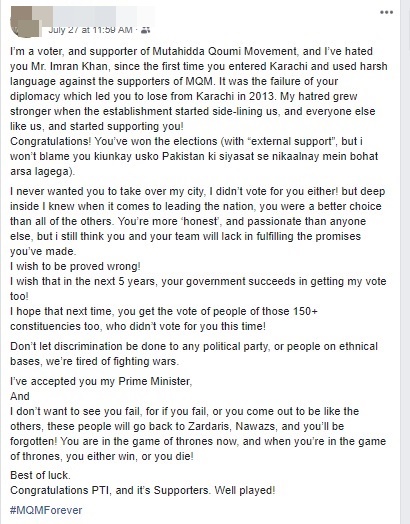The height and width of the screenshot is (524, 410).
Task: Open the blurred author profile picture
Action: (26, 21)
